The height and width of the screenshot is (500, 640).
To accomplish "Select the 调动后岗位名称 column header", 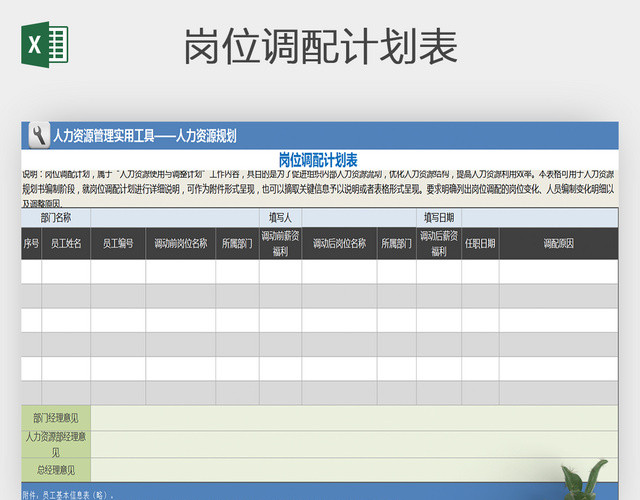I will click(x=340, y=243).
